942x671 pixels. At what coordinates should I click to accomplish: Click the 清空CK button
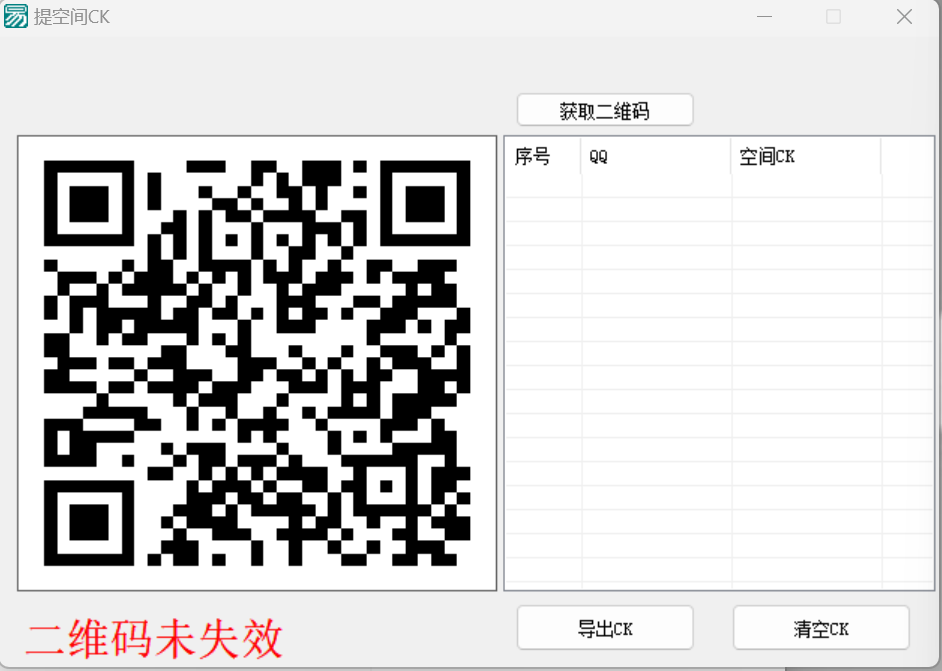click(820, 627)
